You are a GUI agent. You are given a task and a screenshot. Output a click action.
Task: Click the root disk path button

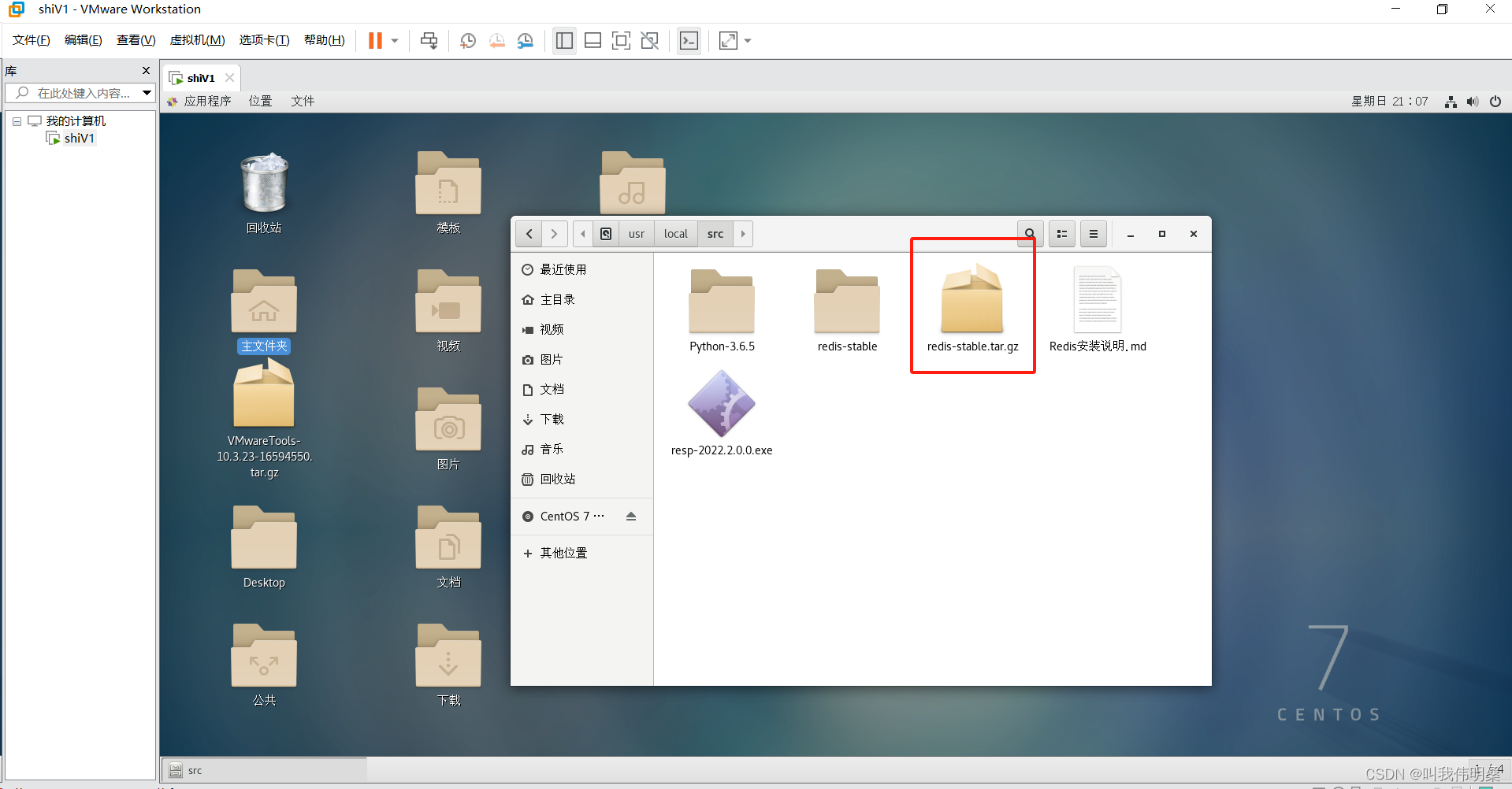point(606,234)
